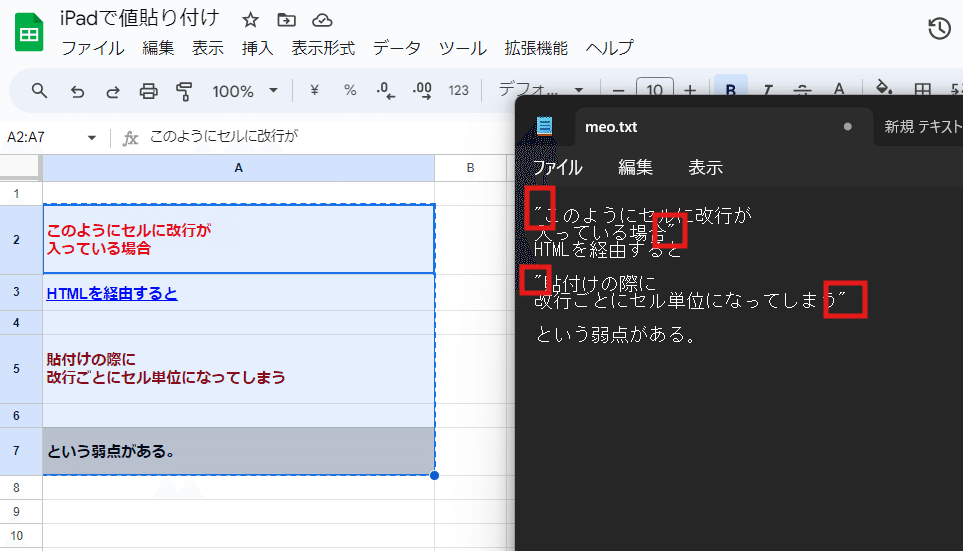This screenshot has height=551, width=963.
Task: Format as currency with ¥ button
Action: [314, 91]
